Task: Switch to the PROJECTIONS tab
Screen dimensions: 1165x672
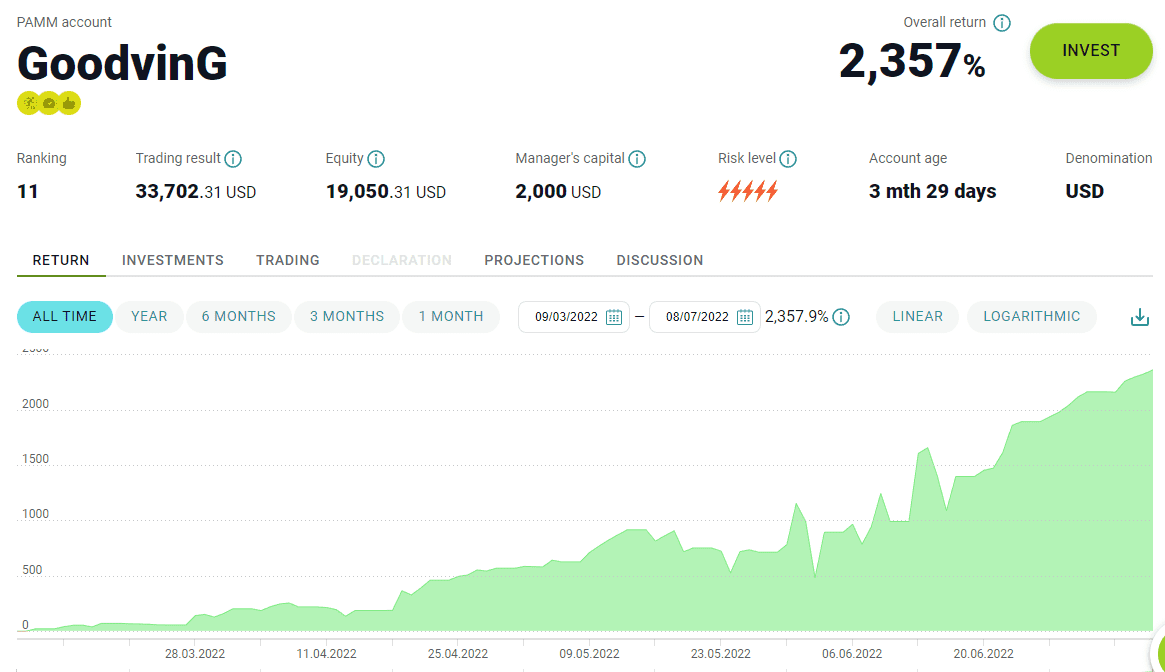Action: pyautogui.click(x=534, y=260)
